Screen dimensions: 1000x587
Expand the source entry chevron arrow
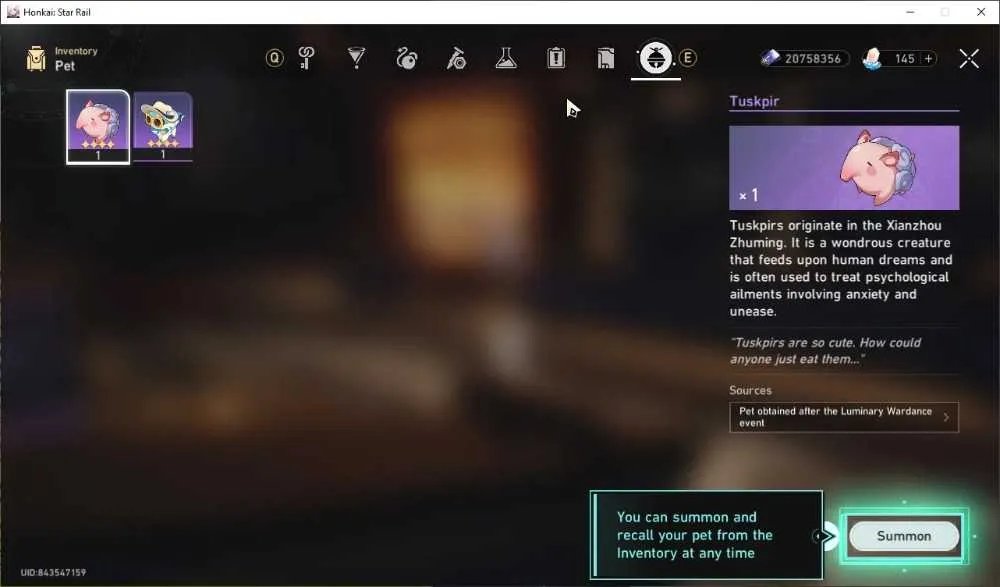[x=946, y=417]
